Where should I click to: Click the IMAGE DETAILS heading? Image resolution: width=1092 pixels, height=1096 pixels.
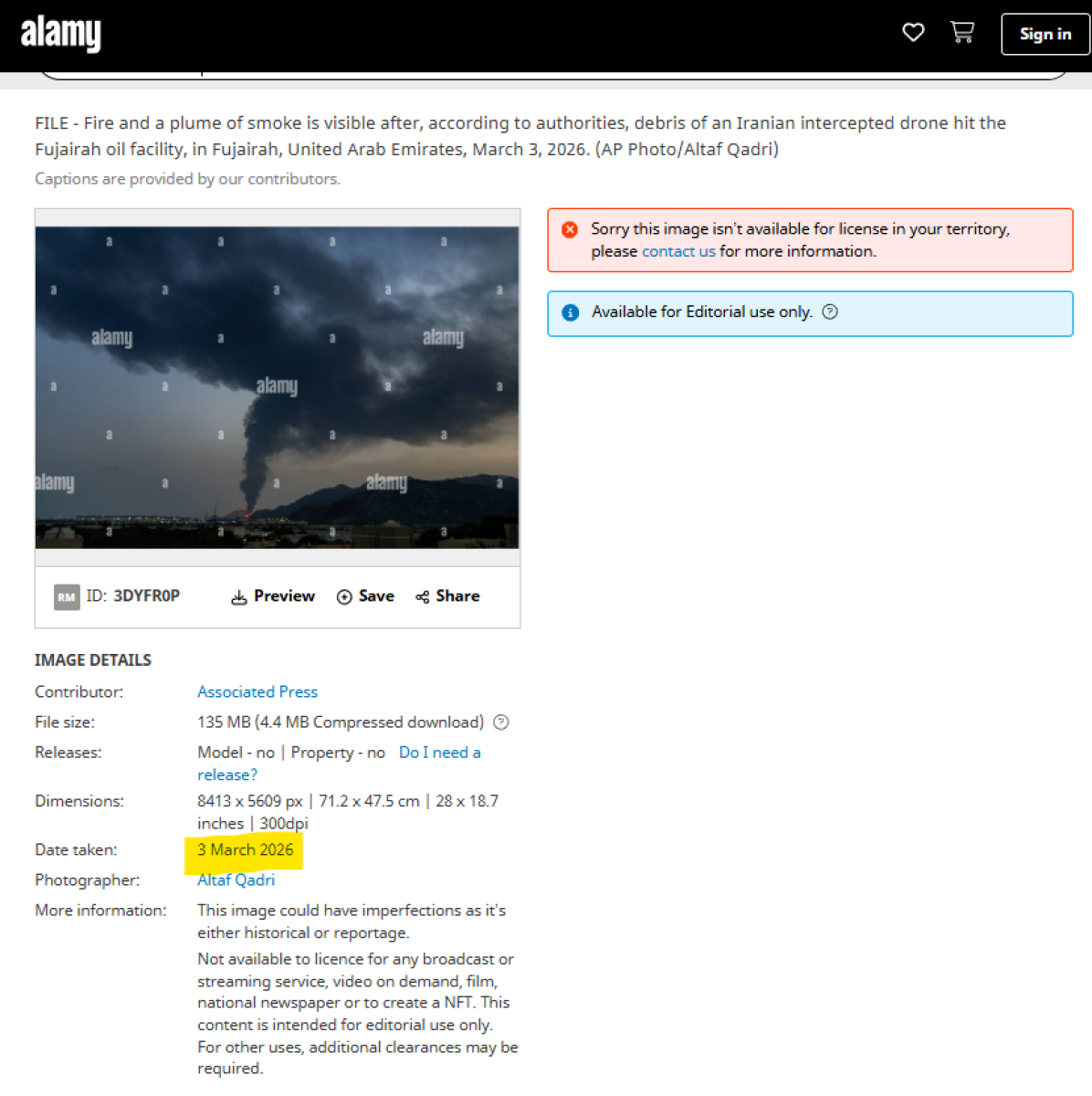coord(93,659)
